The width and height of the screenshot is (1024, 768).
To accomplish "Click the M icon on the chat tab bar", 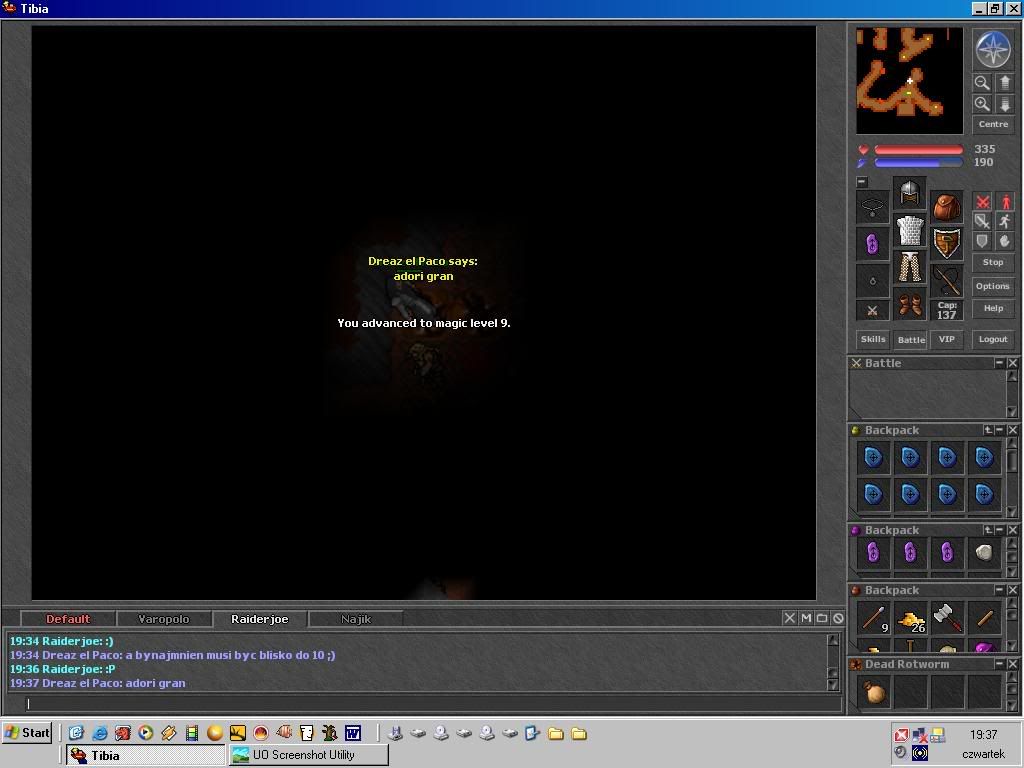I will click(x=806, y=618).
